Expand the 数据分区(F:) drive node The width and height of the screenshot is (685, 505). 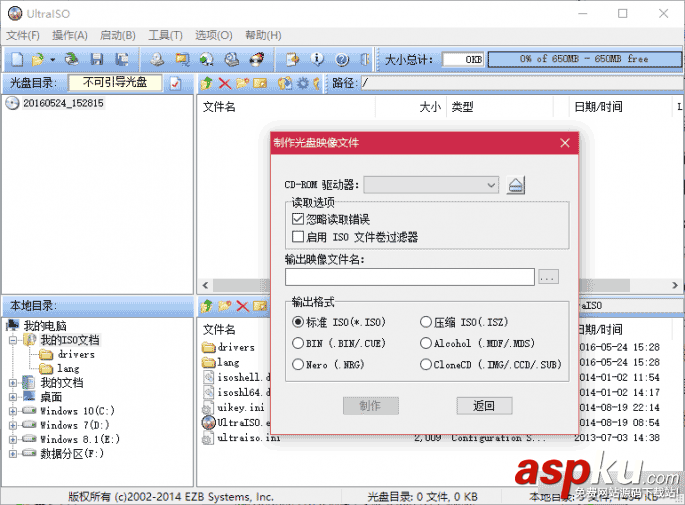click(13, 453)
